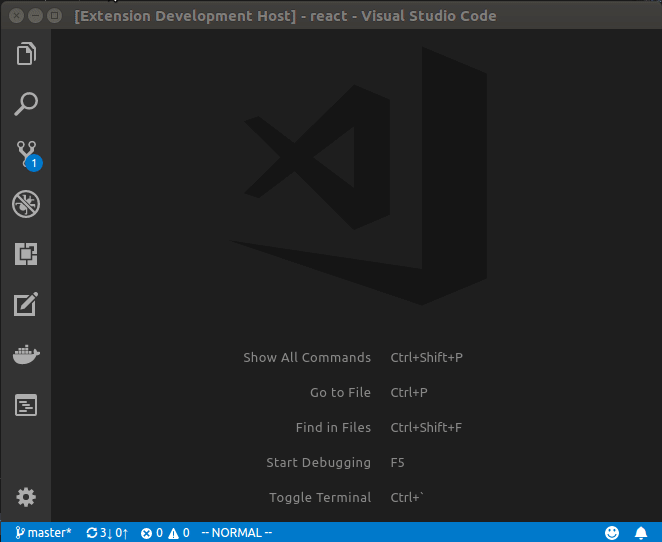This screenshot has width=662, height=542.
Task: Click the Ctrl+Shift+P shortcut label
Action: click(x=426, y=358)
